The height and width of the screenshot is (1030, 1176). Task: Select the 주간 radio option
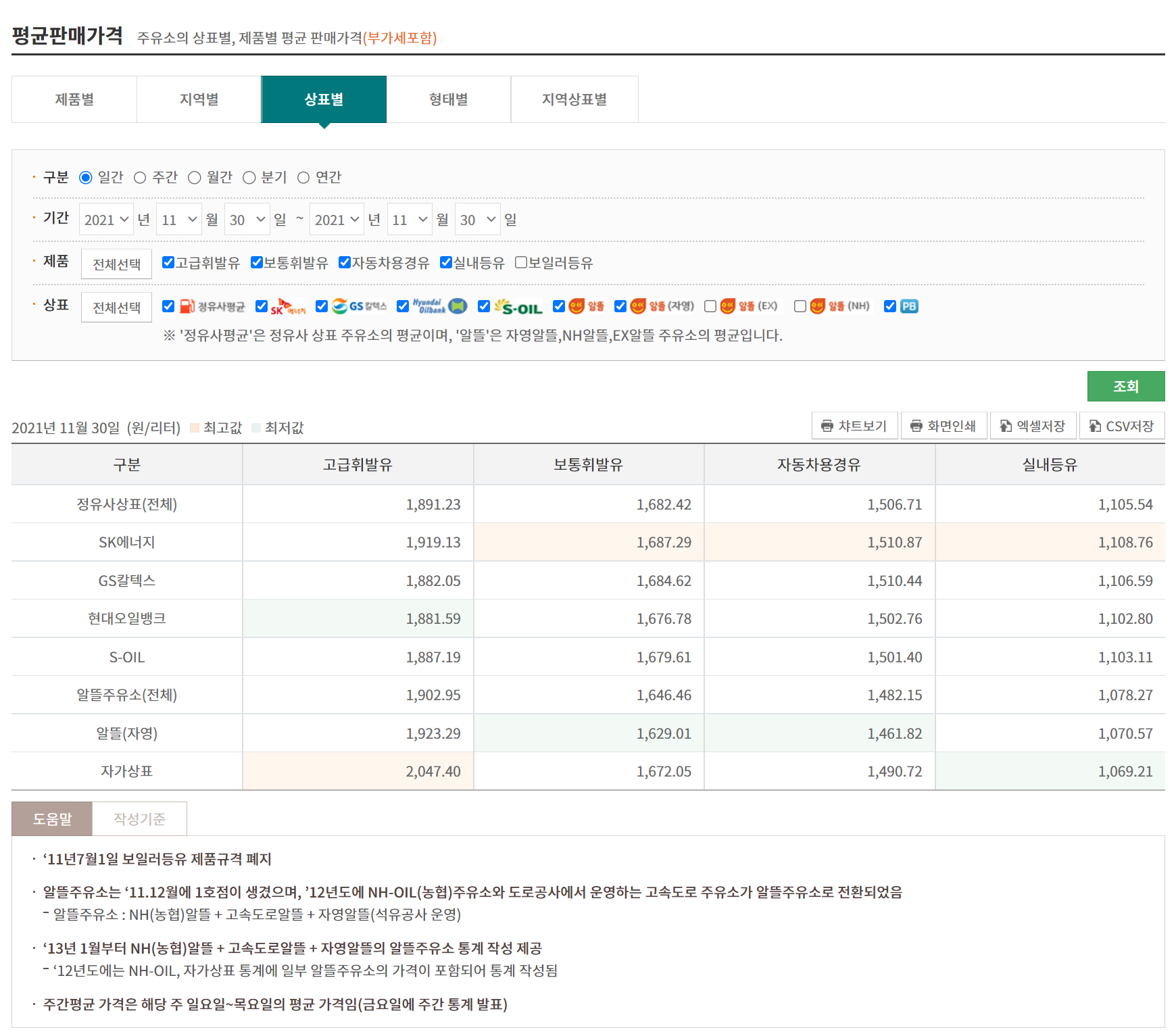(140, 178)
